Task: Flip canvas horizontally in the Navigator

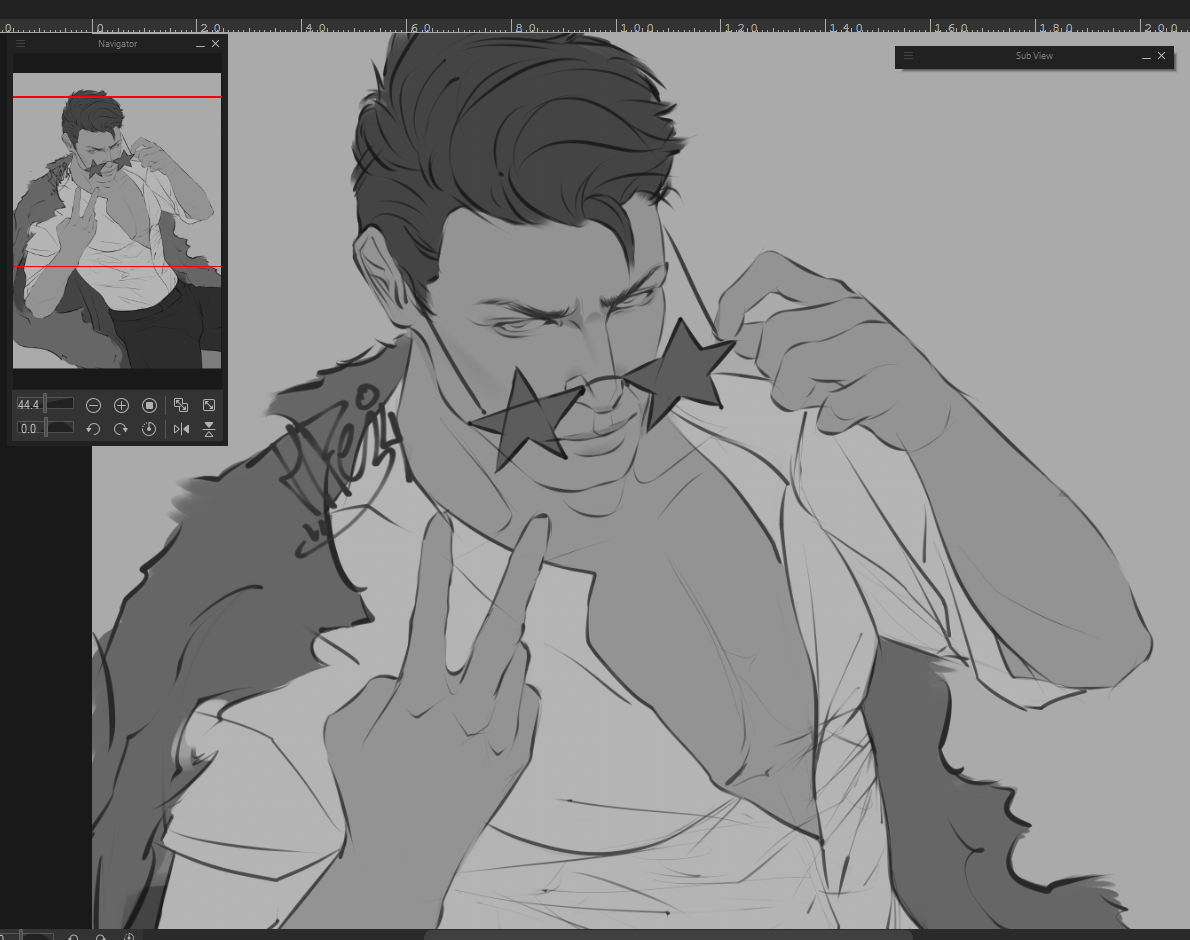Action: click(x=181, y=429)
